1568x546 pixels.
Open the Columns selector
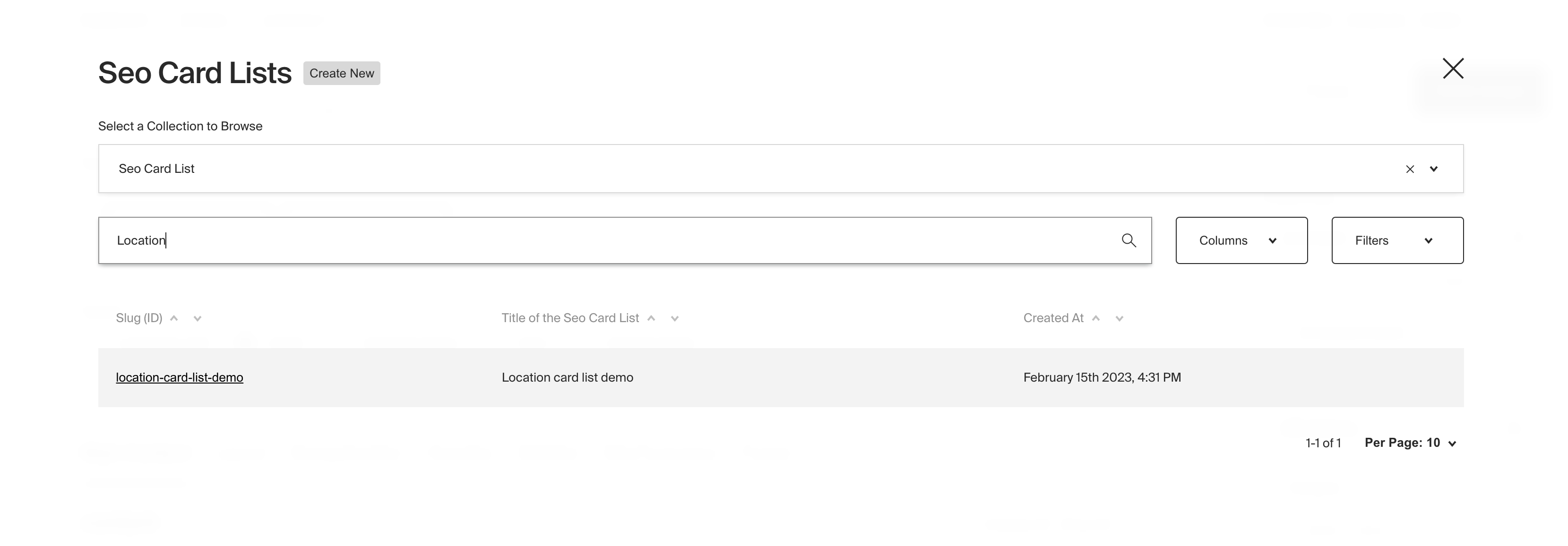1241,240
